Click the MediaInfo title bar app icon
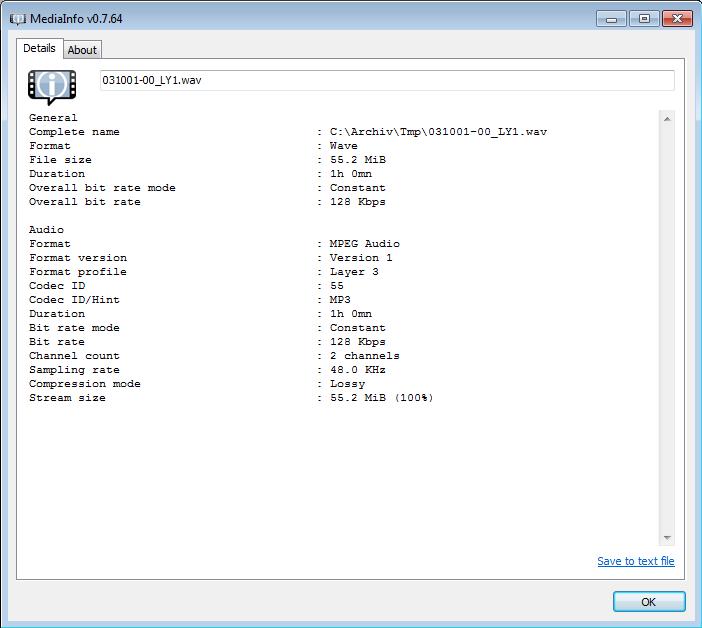This screenshot has height=628, width=702. click(x=18, y=19)
